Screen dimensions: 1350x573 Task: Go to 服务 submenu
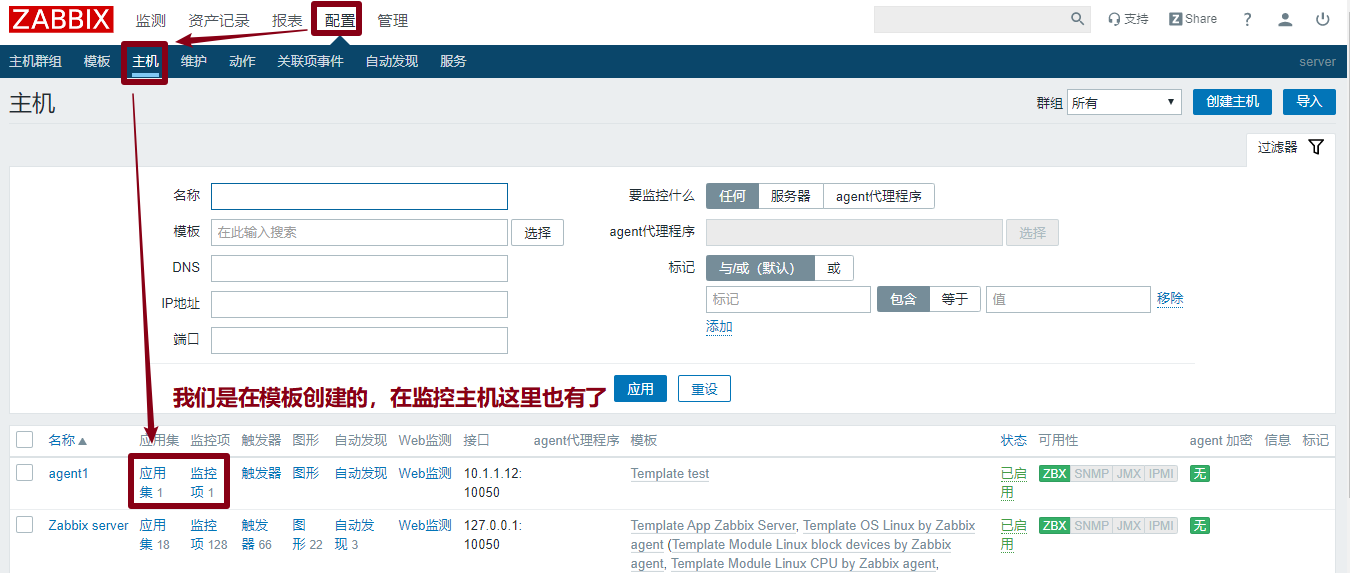click(453, 61)
